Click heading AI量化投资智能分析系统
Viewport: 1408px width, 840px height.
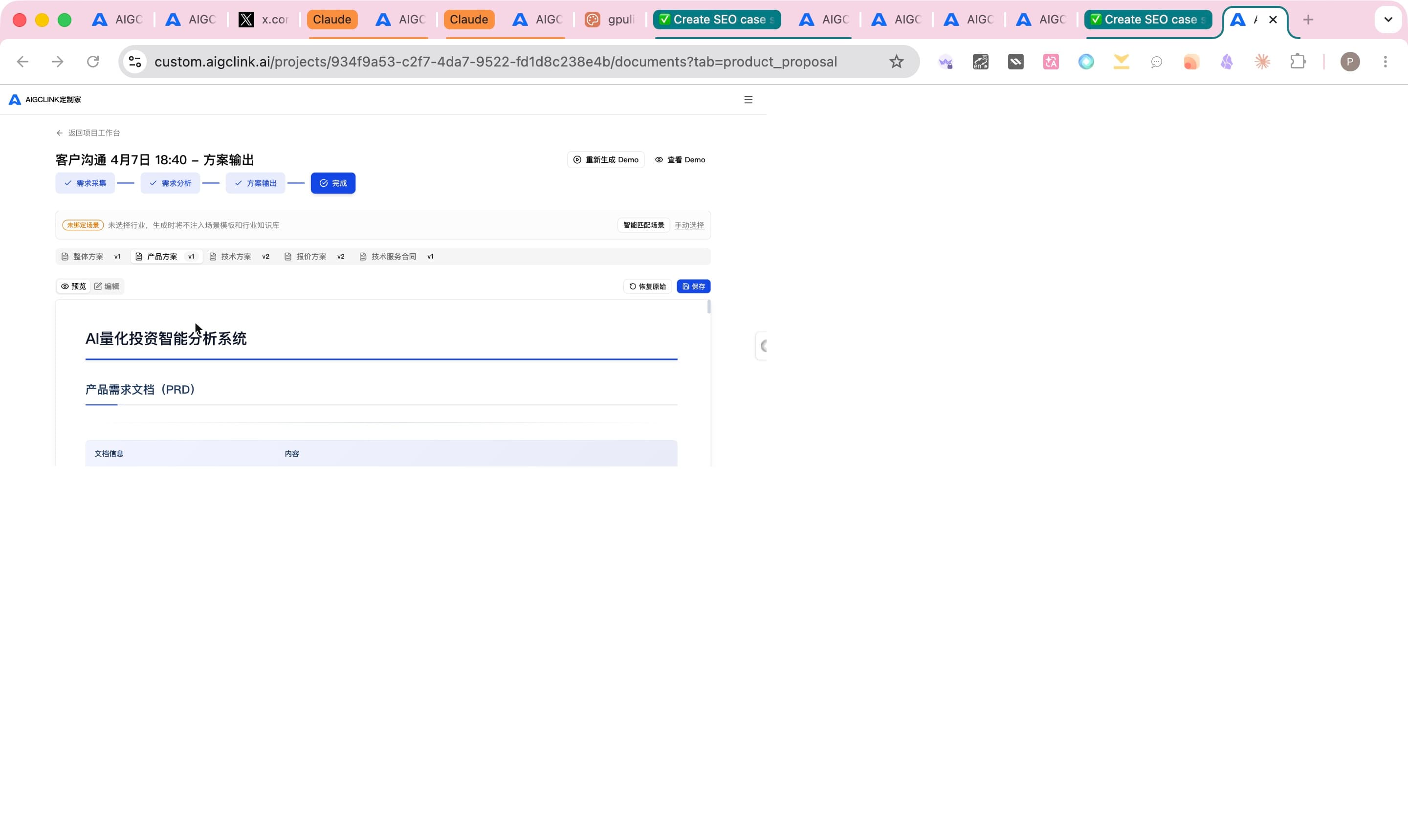(166, 338)
